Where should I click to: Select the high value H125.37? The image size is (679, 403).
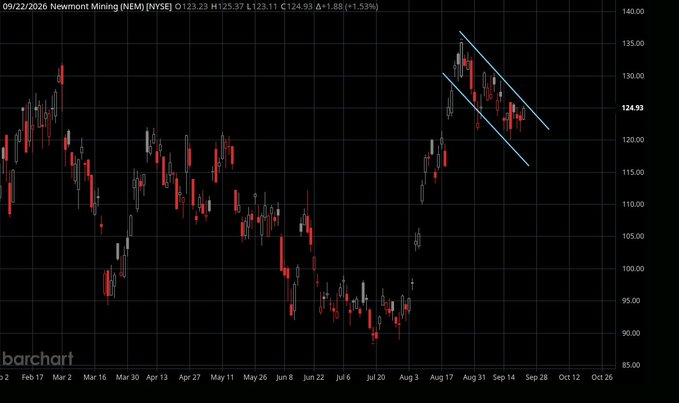227,6
